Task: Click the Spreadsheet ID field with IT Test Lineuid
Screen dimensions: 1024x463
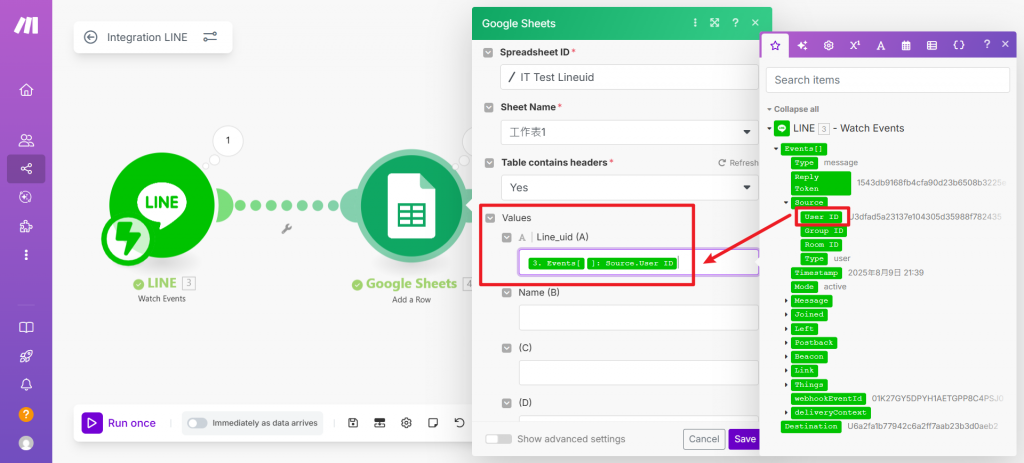Action: 629,77
